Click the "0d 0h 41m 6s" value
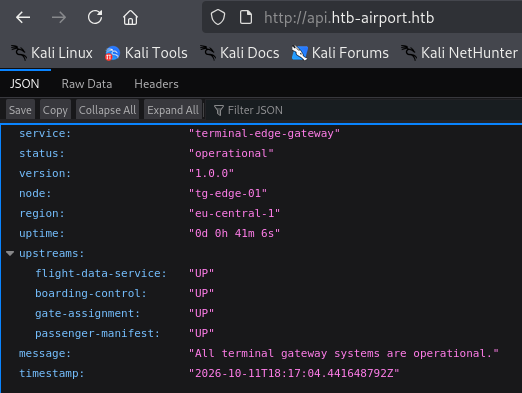The width and height of the screenshot is (522, 393). point(234,233)
